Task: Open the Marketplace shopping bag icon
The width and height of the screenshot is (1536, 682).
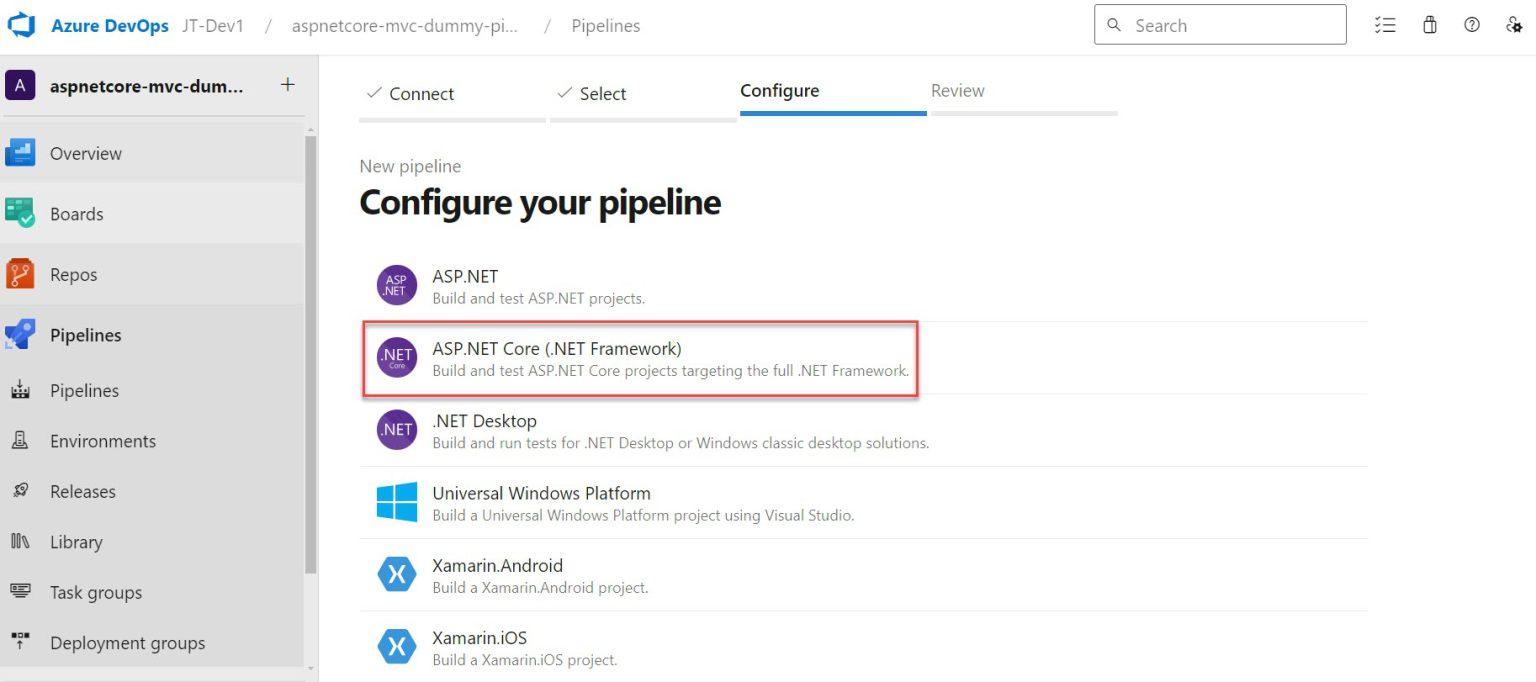Action: pos(1429,25)
